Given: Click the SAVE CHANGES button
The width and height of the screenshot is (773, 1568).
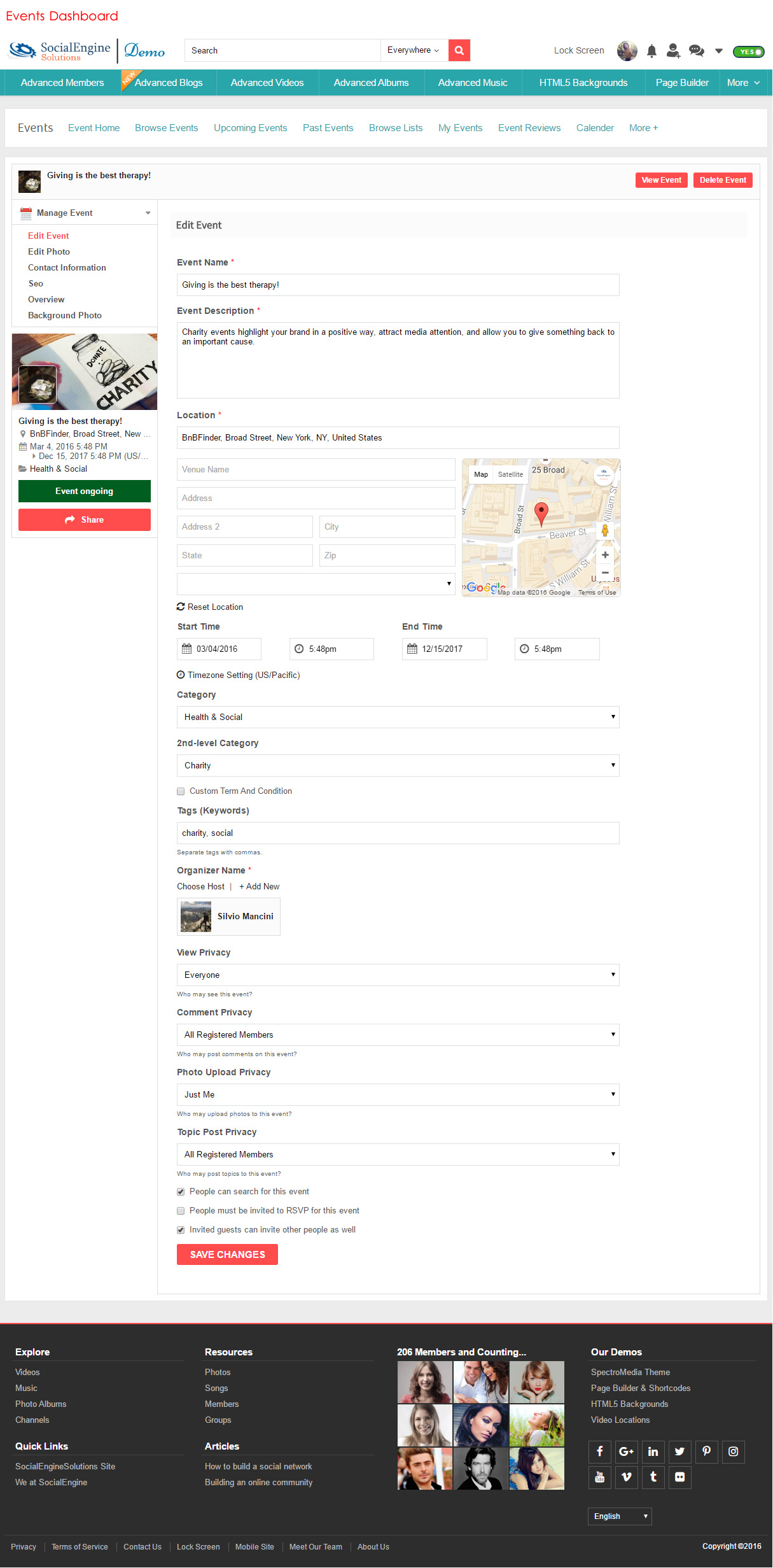Looking at the screenshot, I should point(227,1255).
